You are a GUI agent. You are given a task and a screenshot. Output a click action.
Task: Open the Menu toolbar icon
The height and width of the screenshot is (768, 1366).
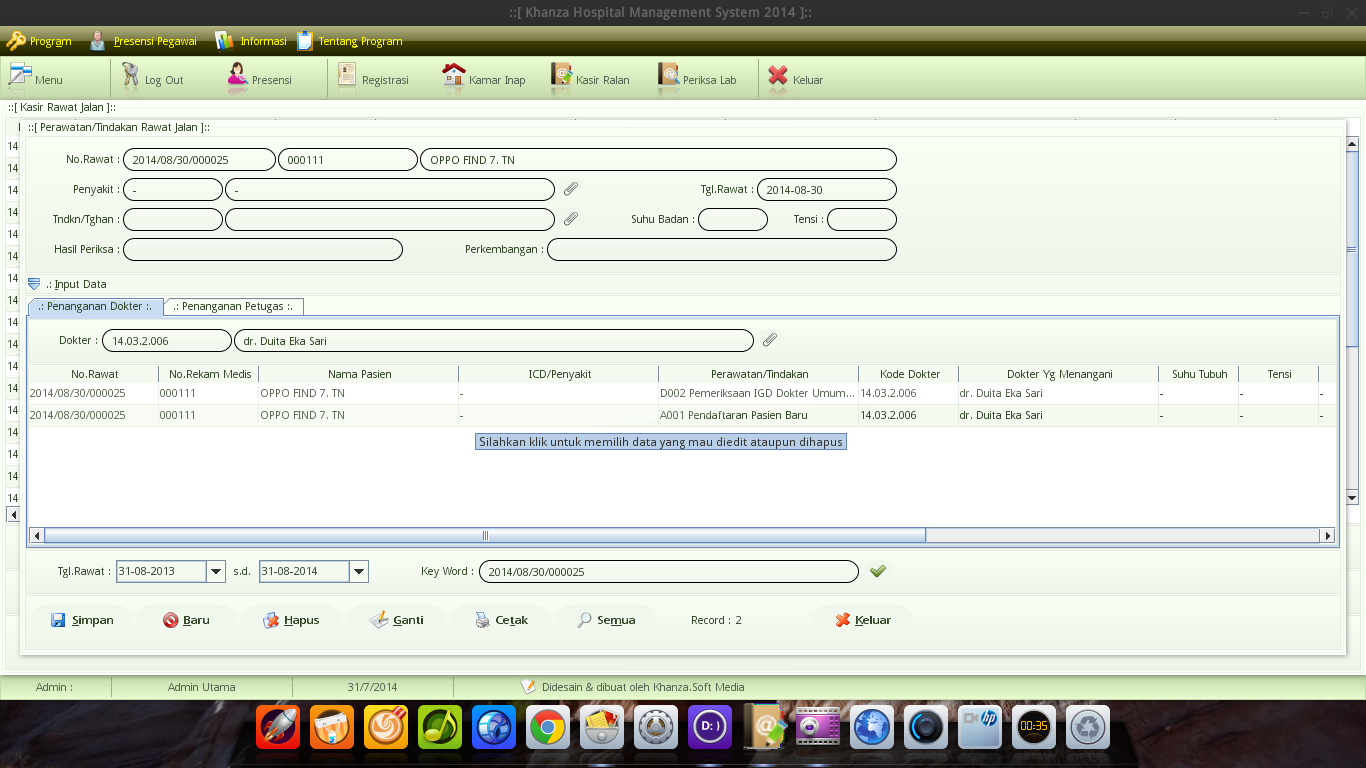pos(38,78)
